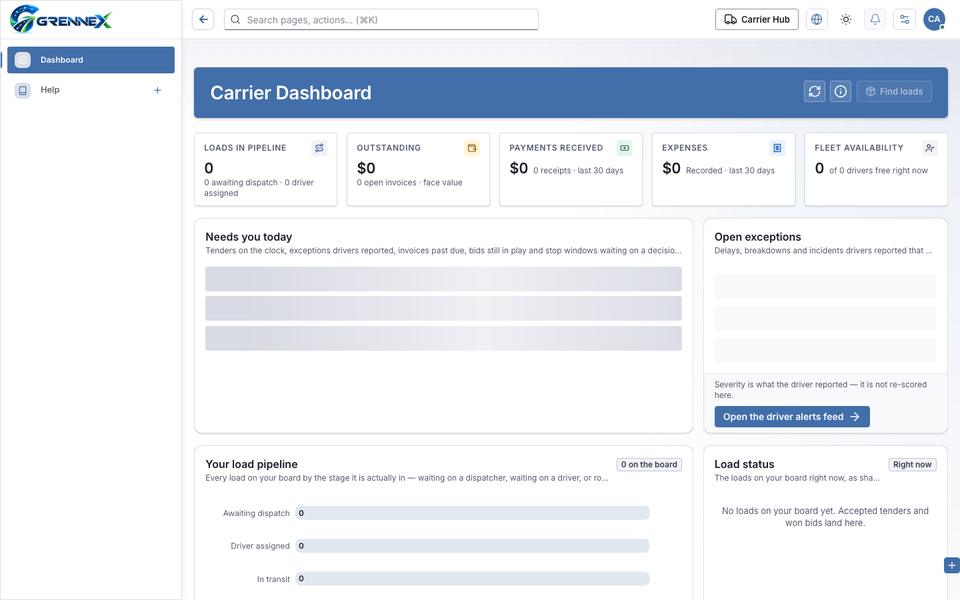The width and height of the screenshot is (960, 600).
Task: Open the display settings sliders icon
Action: [x=904, y=20]
